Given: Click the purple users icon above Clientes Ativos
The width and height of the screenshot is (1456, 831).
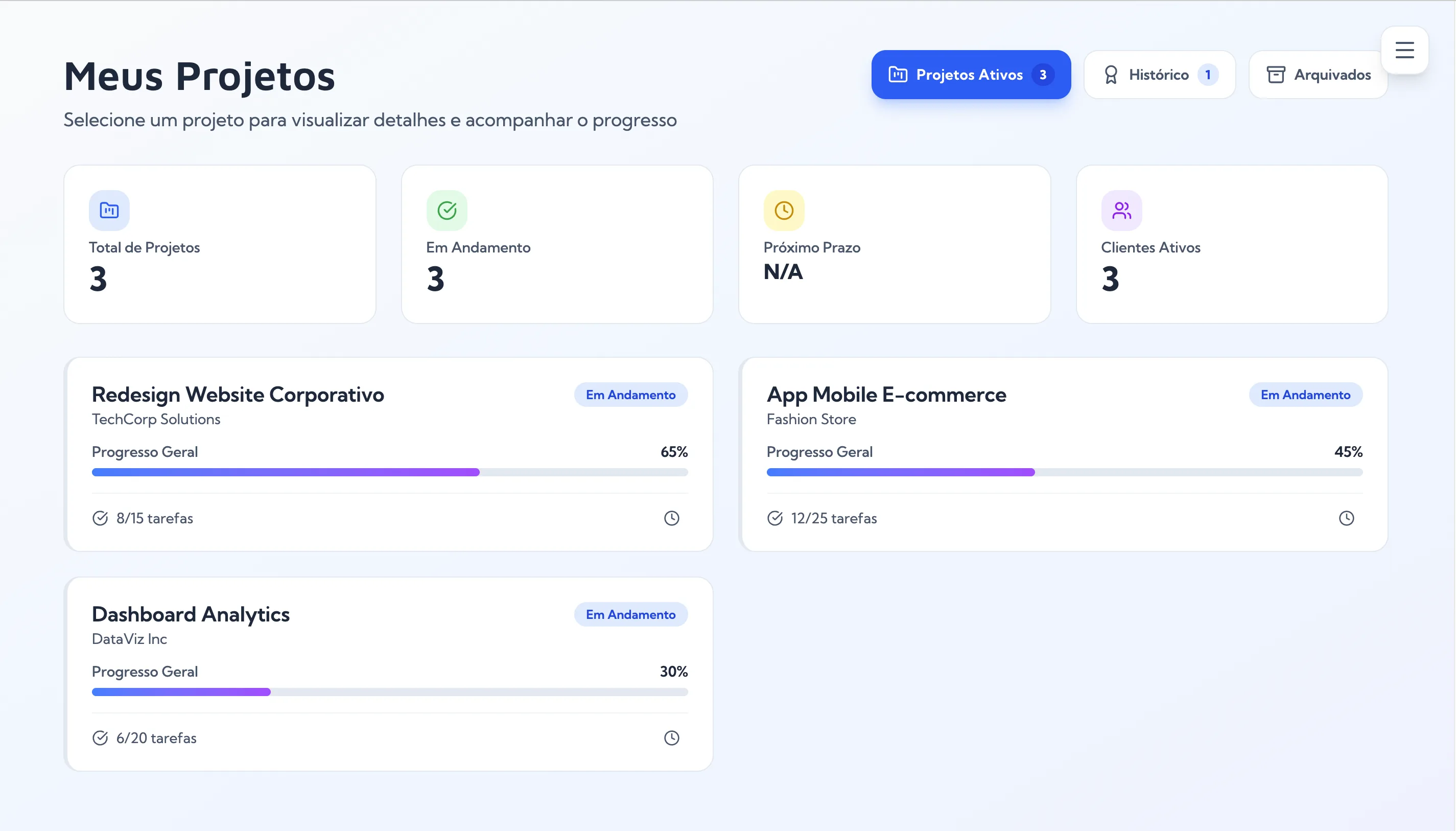Looking at the screenshot, I should [x=1122, y=211].
